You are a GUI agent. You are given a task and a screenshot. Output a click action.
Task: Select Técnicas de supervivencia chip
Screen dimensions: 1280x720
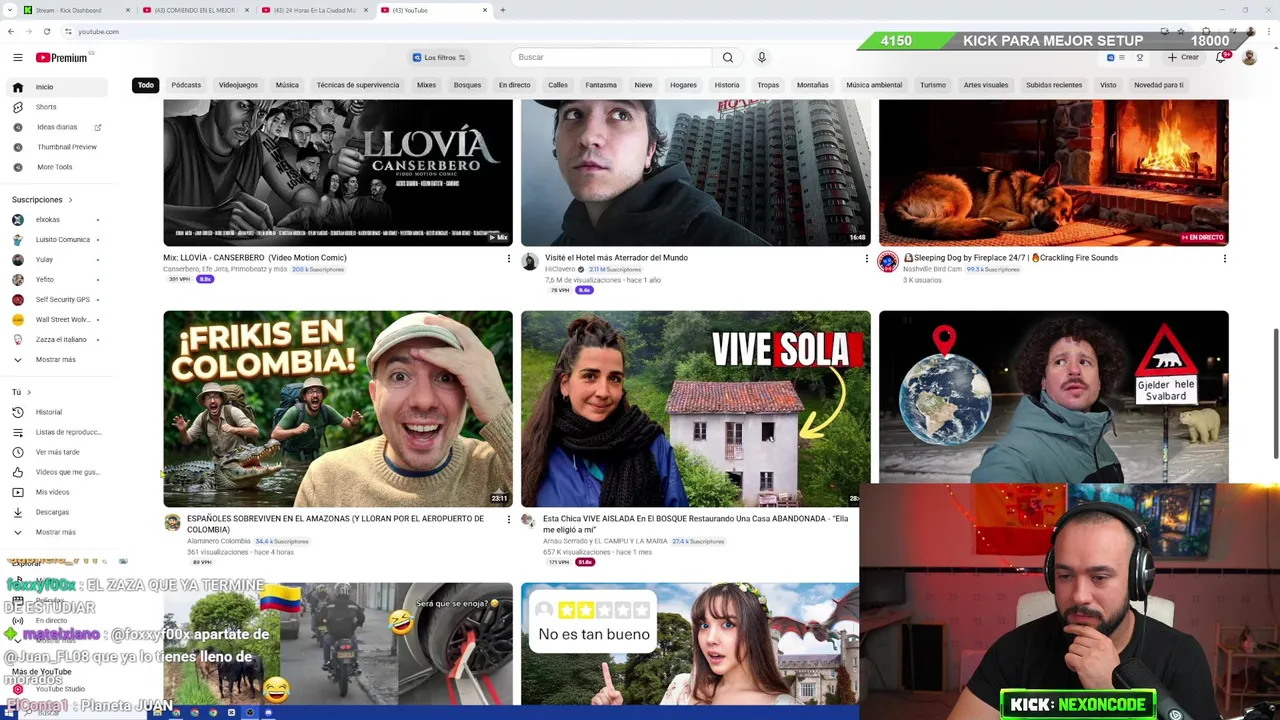tap(358, 85)
